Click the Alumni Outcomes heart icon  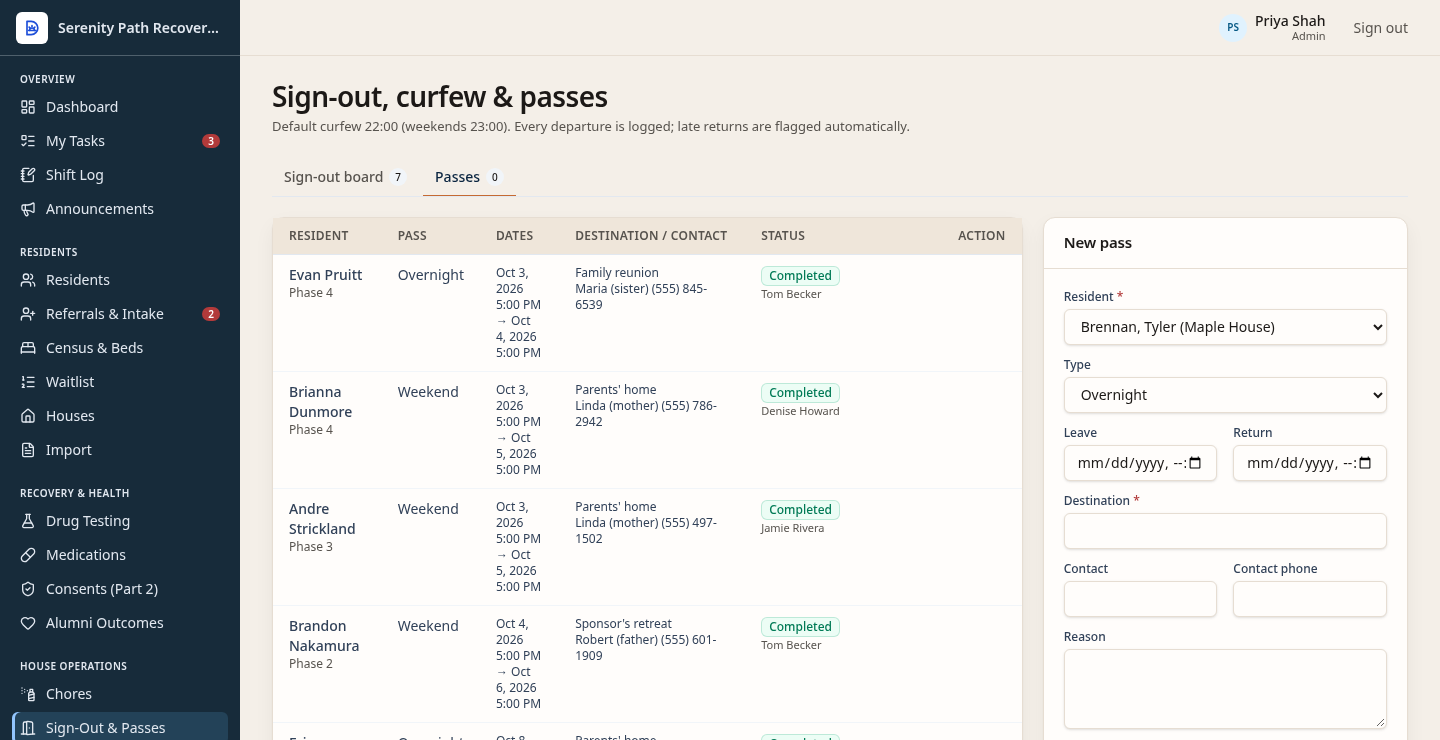point(28,623)
